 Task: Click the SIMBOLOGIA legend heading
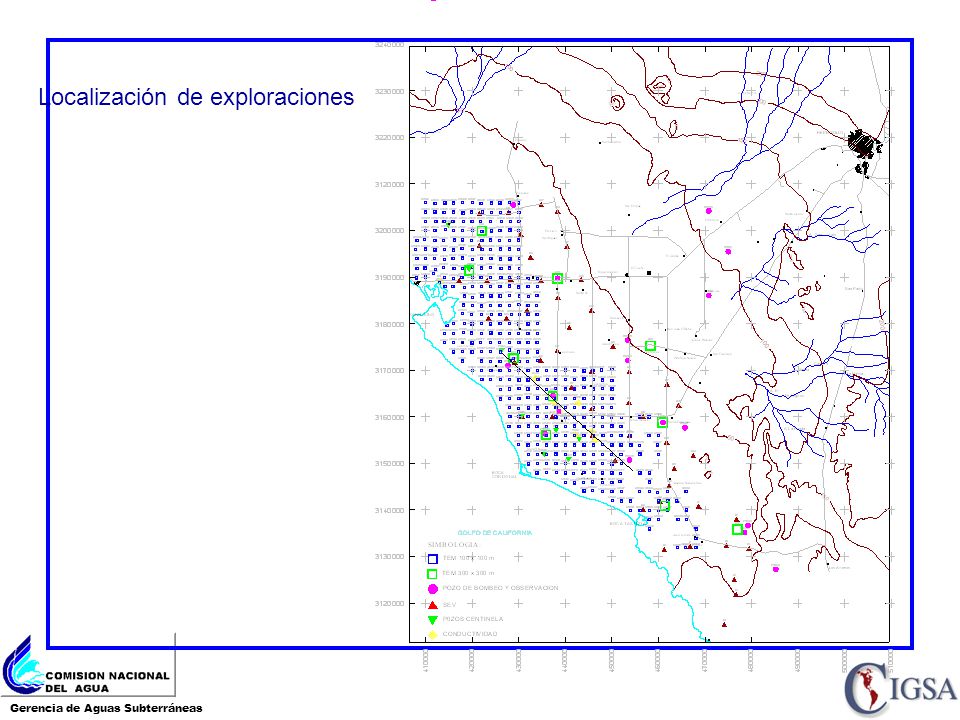tap(453, 545)
